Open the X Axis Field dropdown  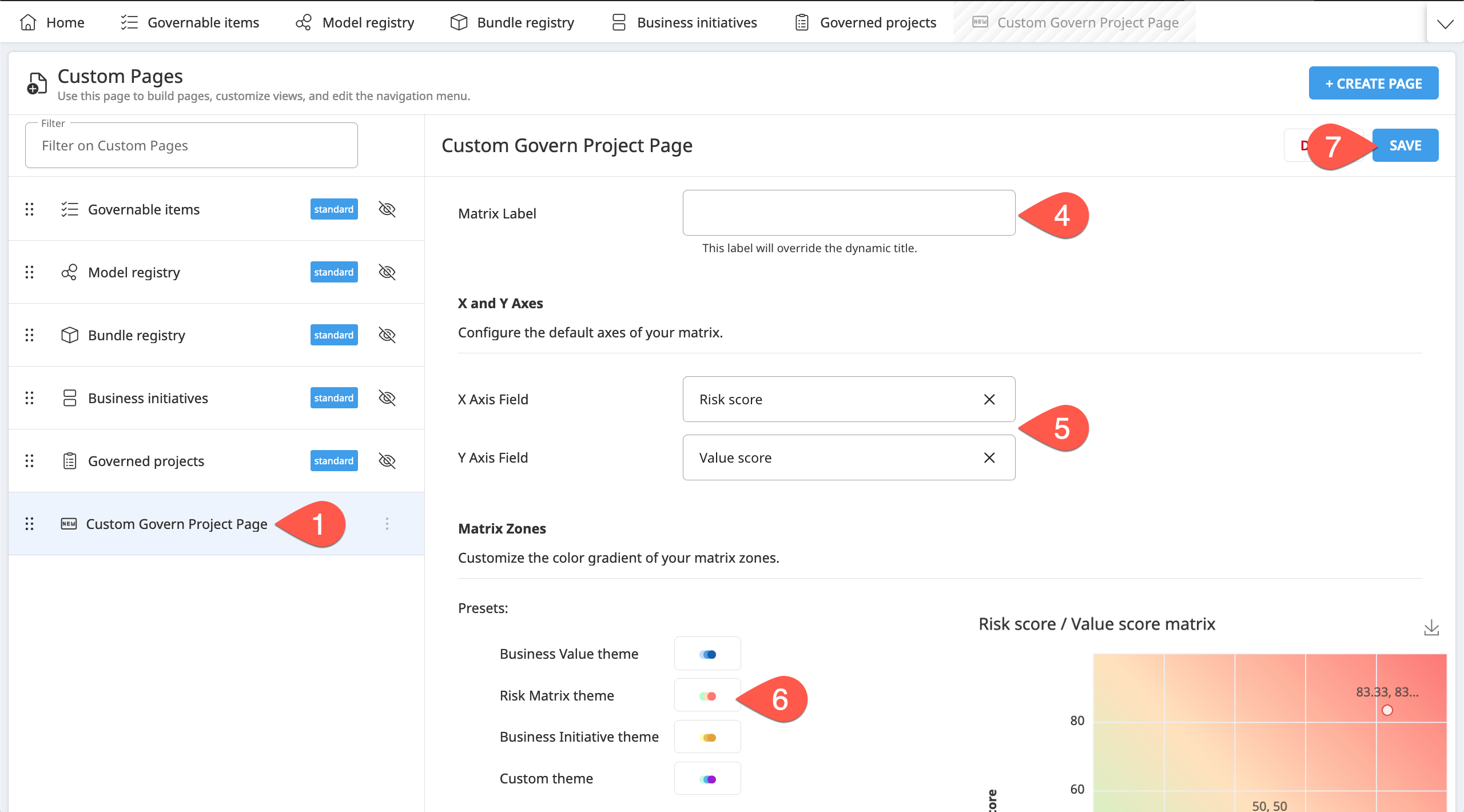849,399
